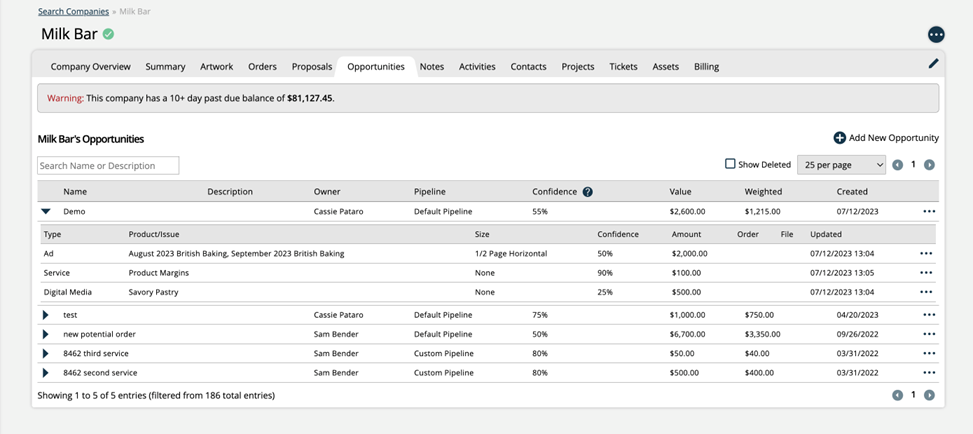Screen dimensions: 973x434
Task: Click the pencil edit icon above the tabs
Action: (933, 63)
